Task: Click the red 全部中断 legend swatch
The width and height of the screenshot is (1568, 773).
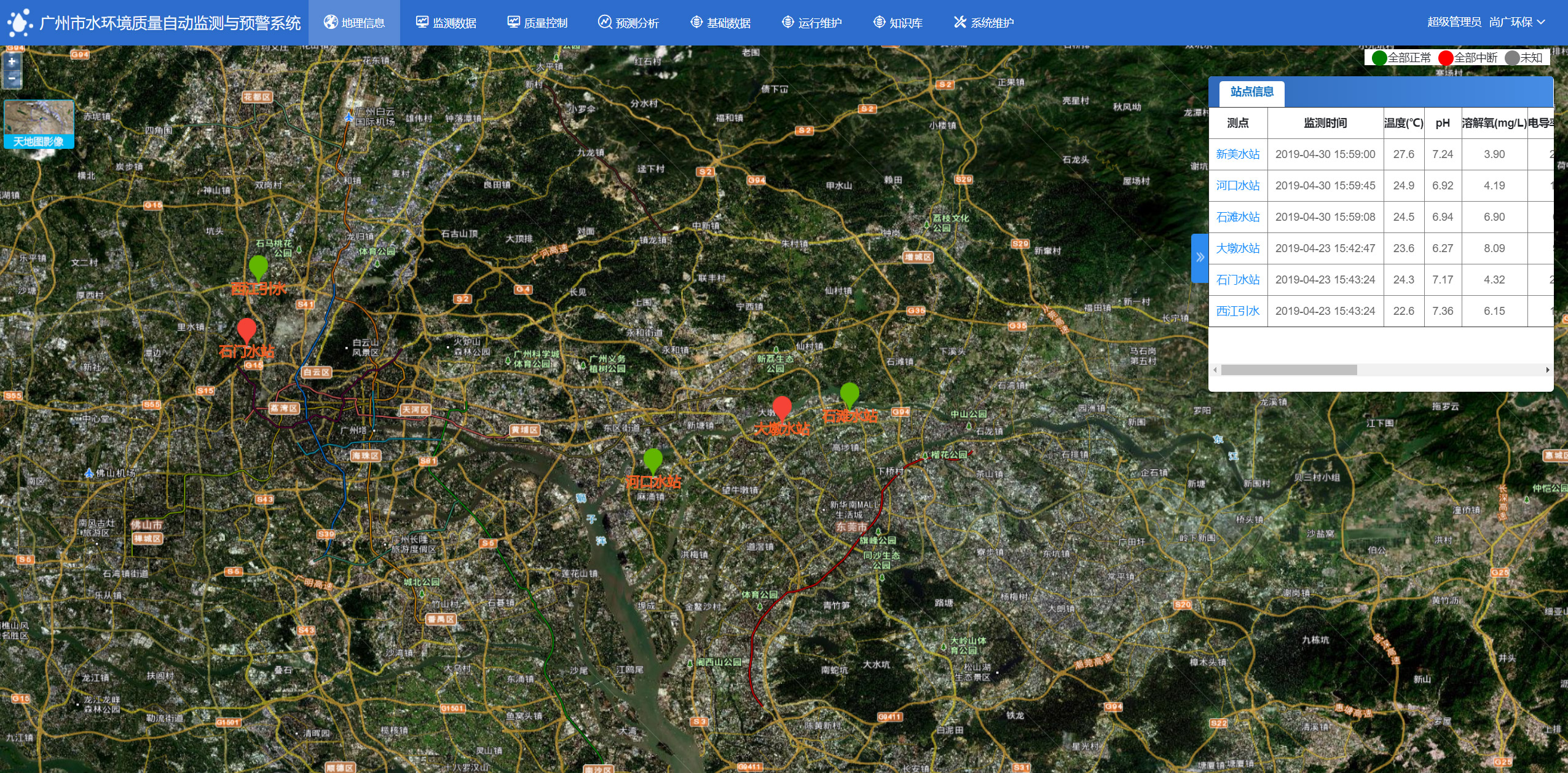Action: 1446,58
